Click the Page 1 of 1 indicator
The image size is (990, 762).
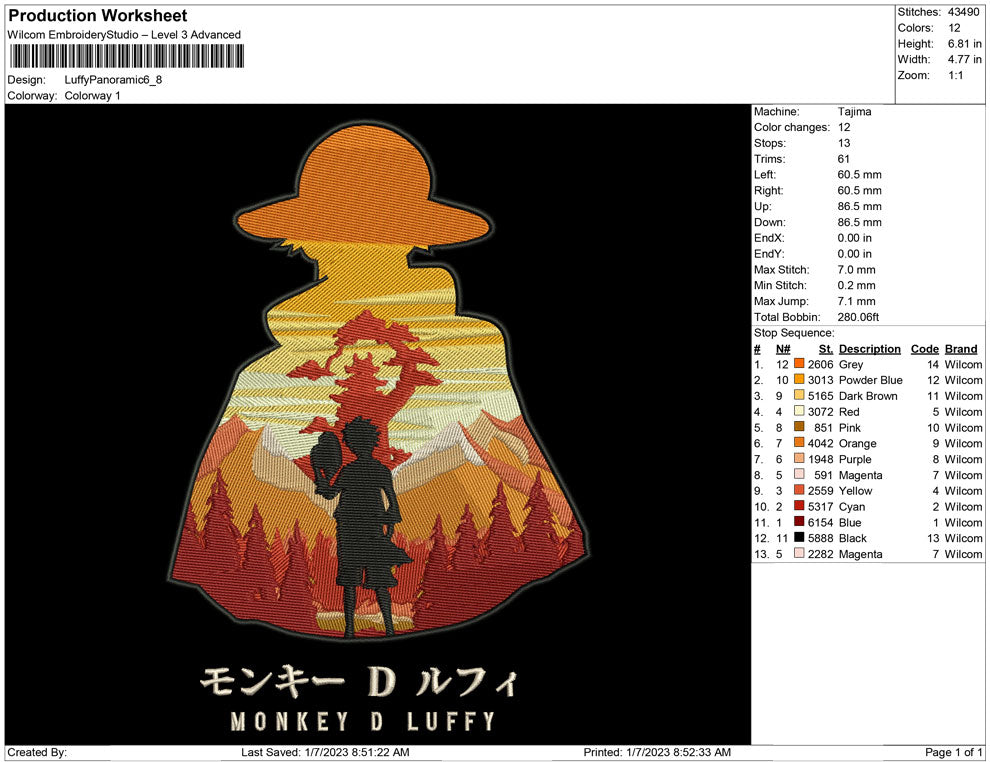point(953,752)
